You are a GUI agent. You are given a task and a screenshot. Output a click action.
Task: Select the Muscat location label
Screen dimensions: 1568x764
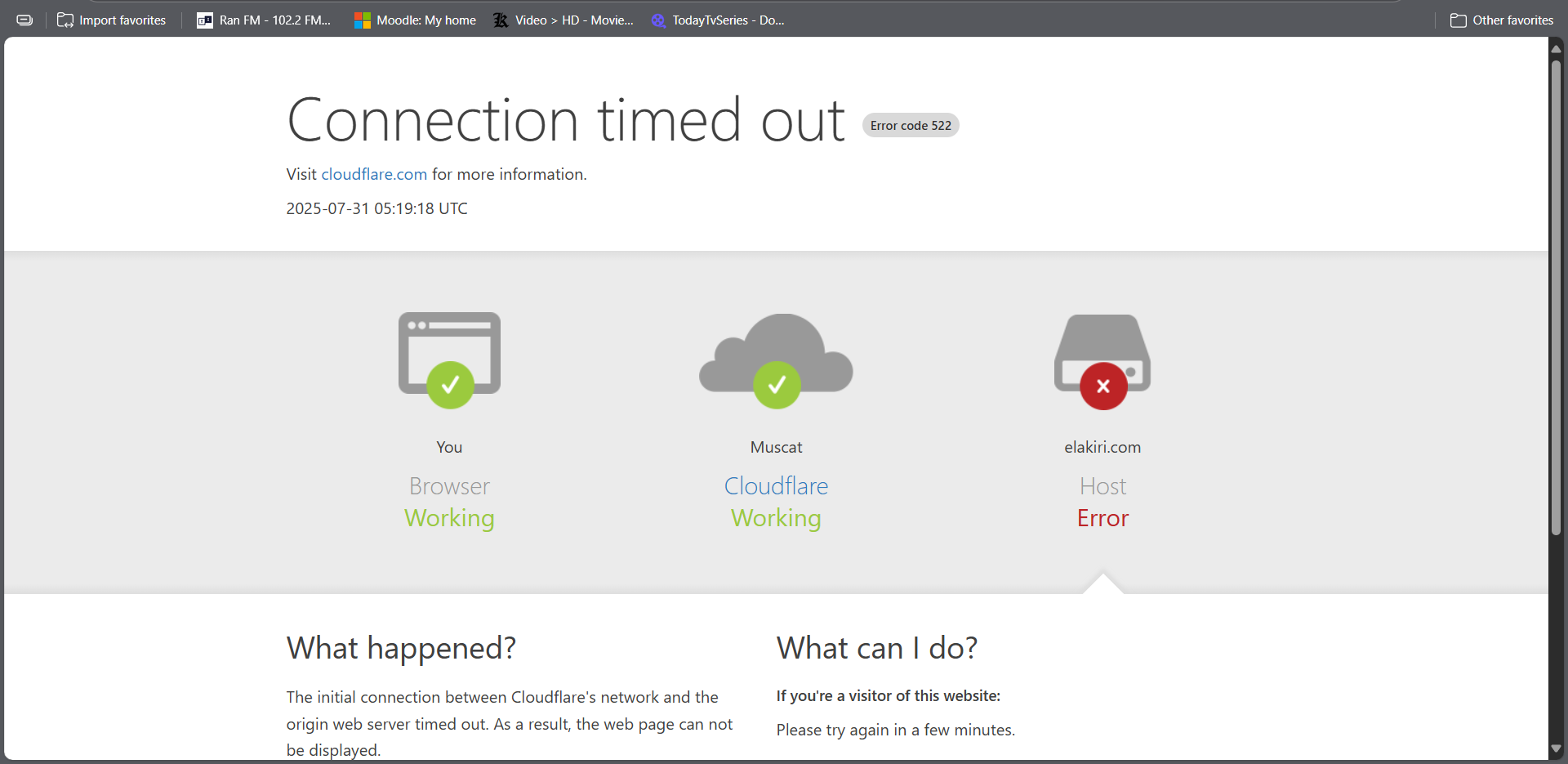(x=776, y=447)
